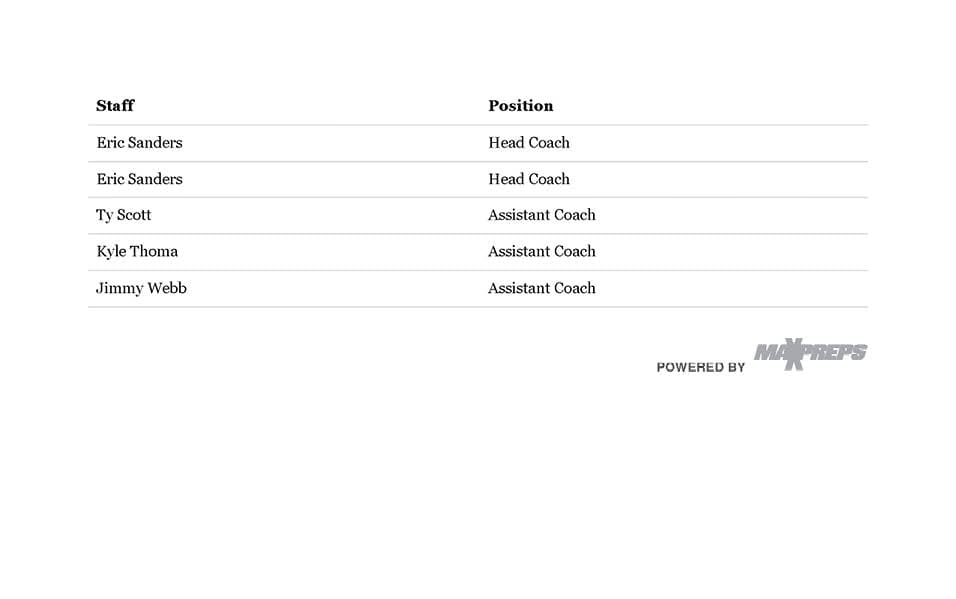
Task: Click the second Eric Sanders name
Action: tap(139, 179)
